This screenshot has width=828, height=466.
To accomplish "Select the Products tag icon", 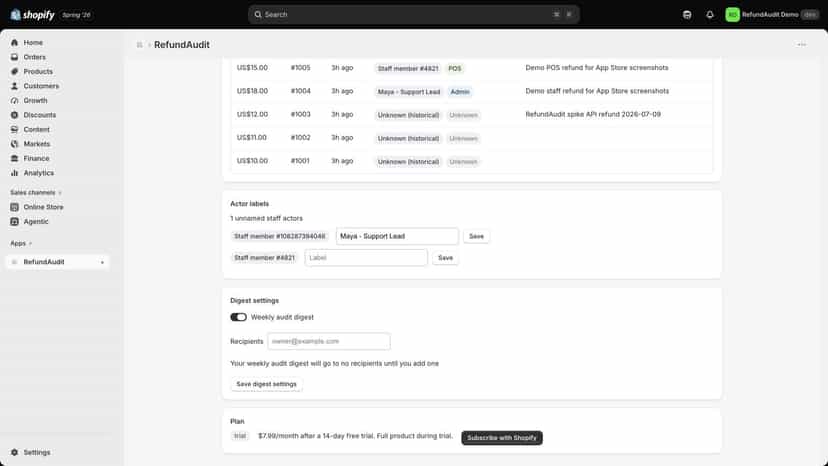I will tap(14, 71).
